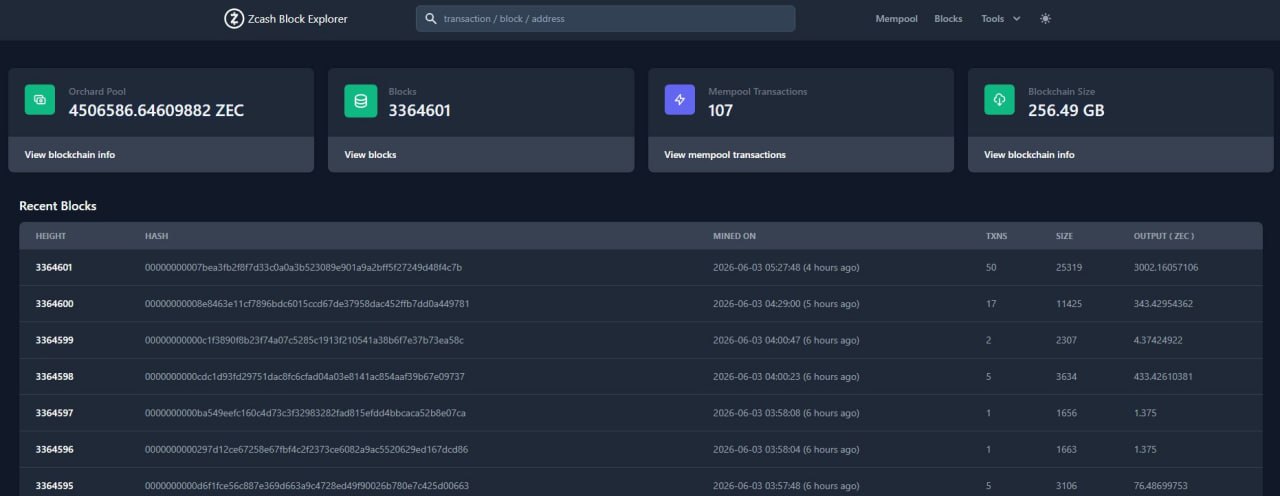The width and height of the screenshot is (1280, 496).
Task: Click the 4506586.64609882 ZEC value
Action: (156, 111)
